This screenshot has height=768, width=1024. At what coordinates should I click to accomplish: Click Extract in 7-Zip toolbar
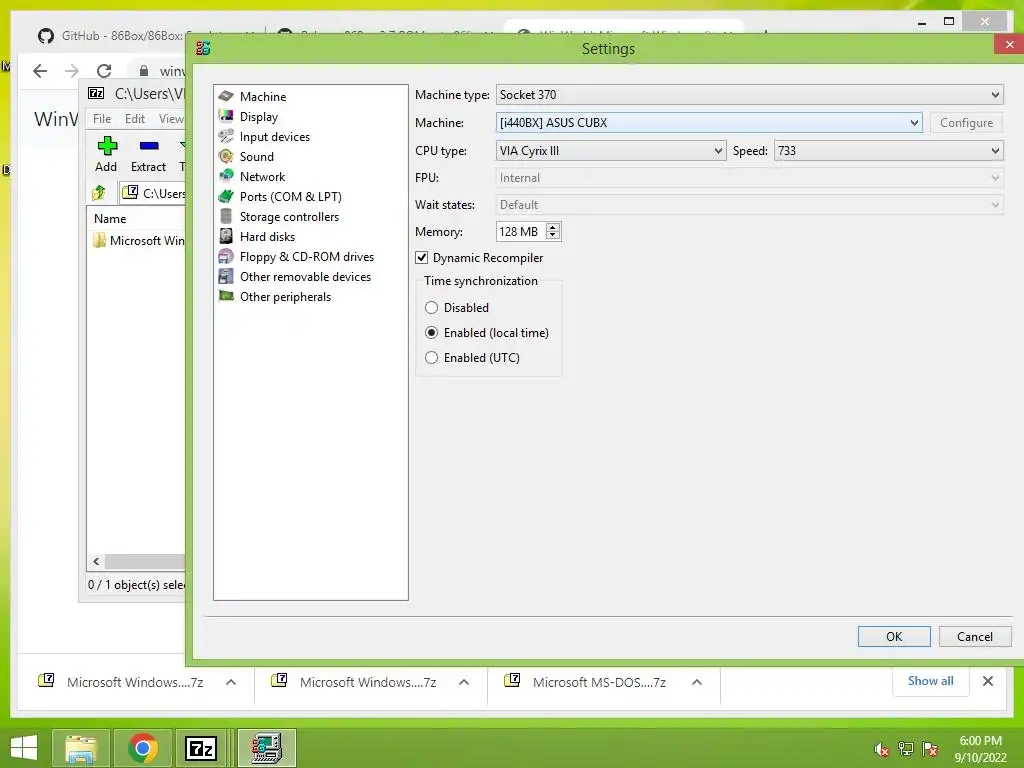(x=148, y=155)
